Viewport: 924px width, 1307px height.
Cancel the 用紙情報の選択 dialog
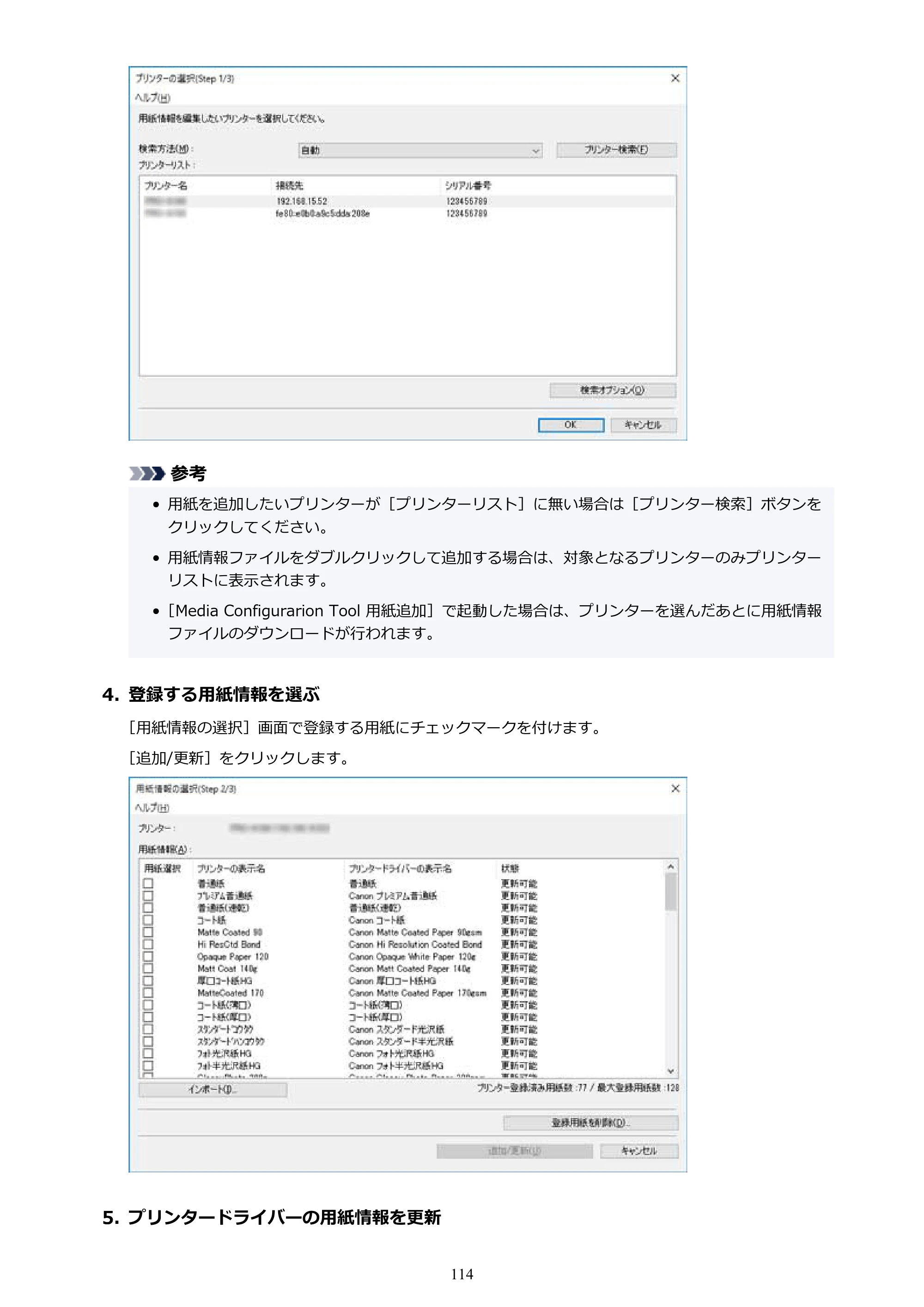pos(639,1151)
